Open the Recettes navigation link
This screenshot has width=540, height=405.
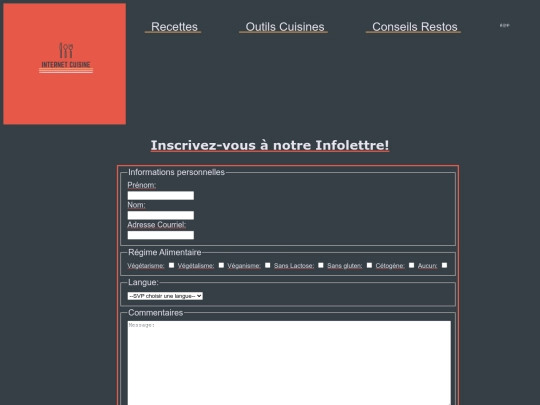pyautogui.click(x=174, y=27)
